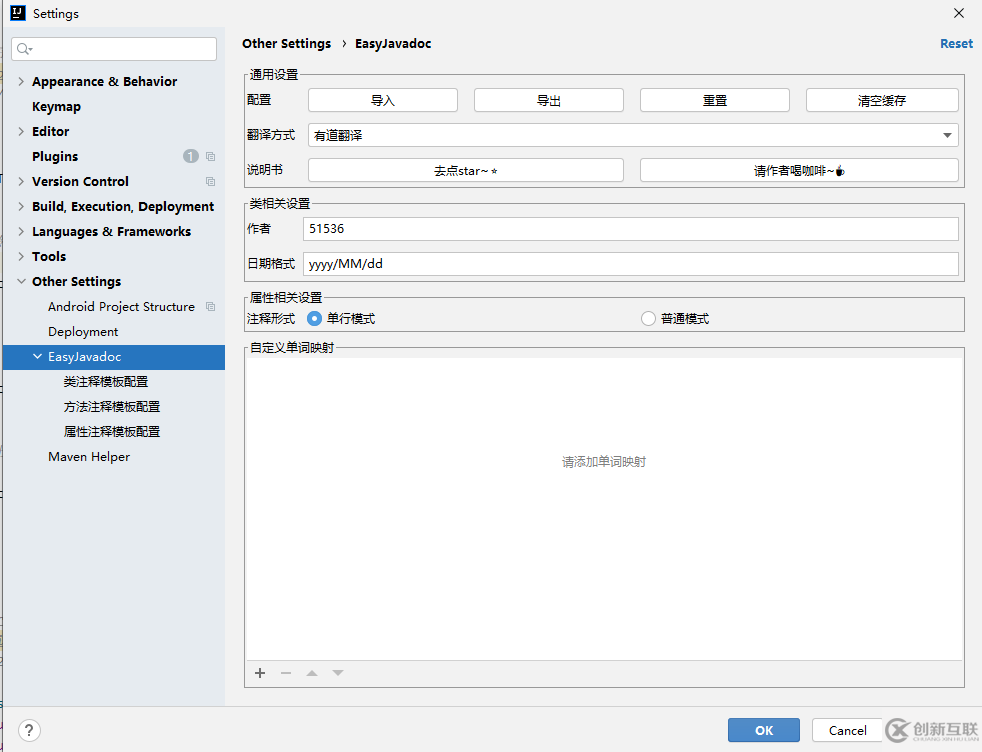The width and height of the screenshot is (982, 752).
Task: Click the 导出 export button
Action: [x=549, y=100]
